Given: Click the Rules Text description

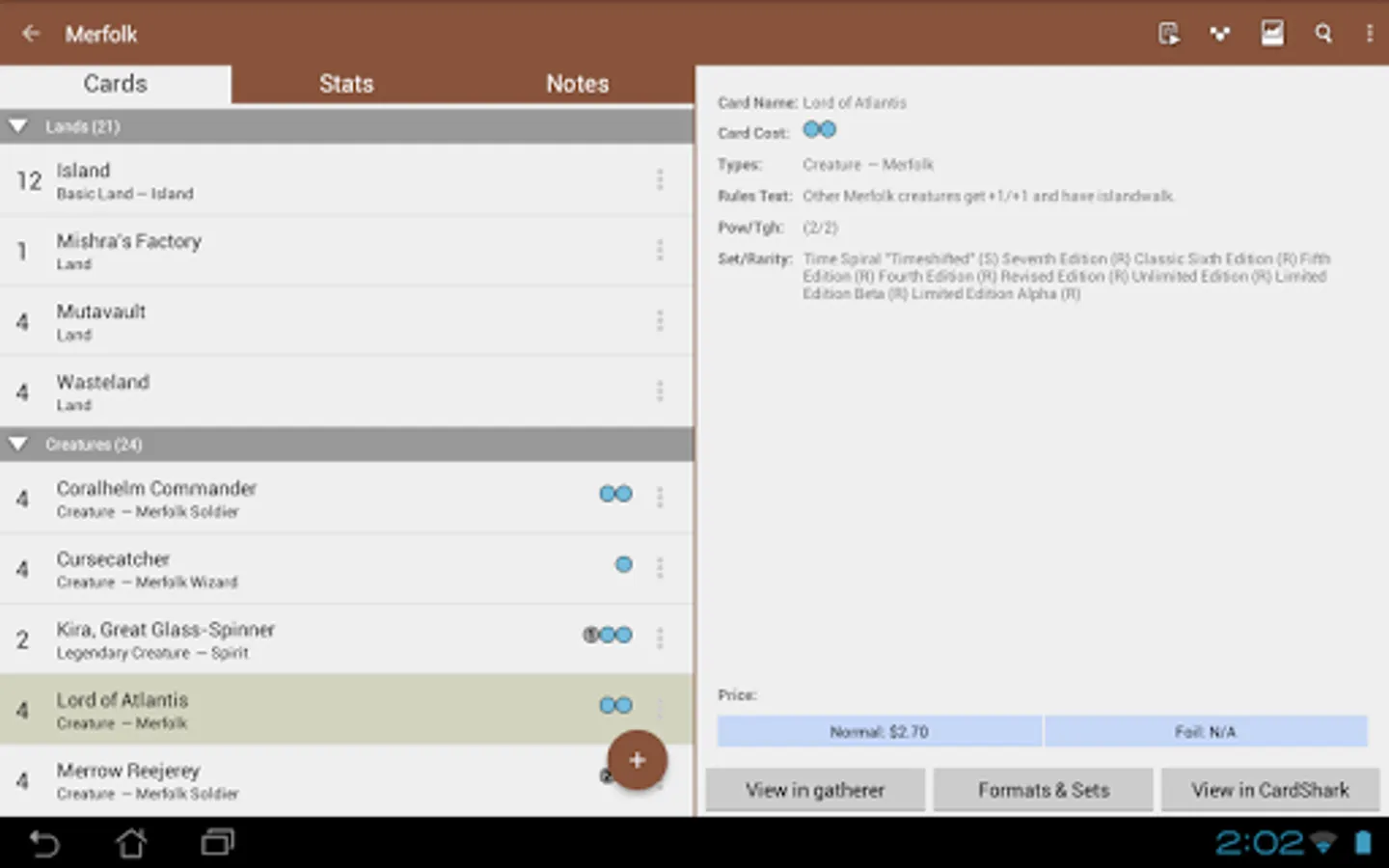Looking at the screenshot, I should point(989,196).
